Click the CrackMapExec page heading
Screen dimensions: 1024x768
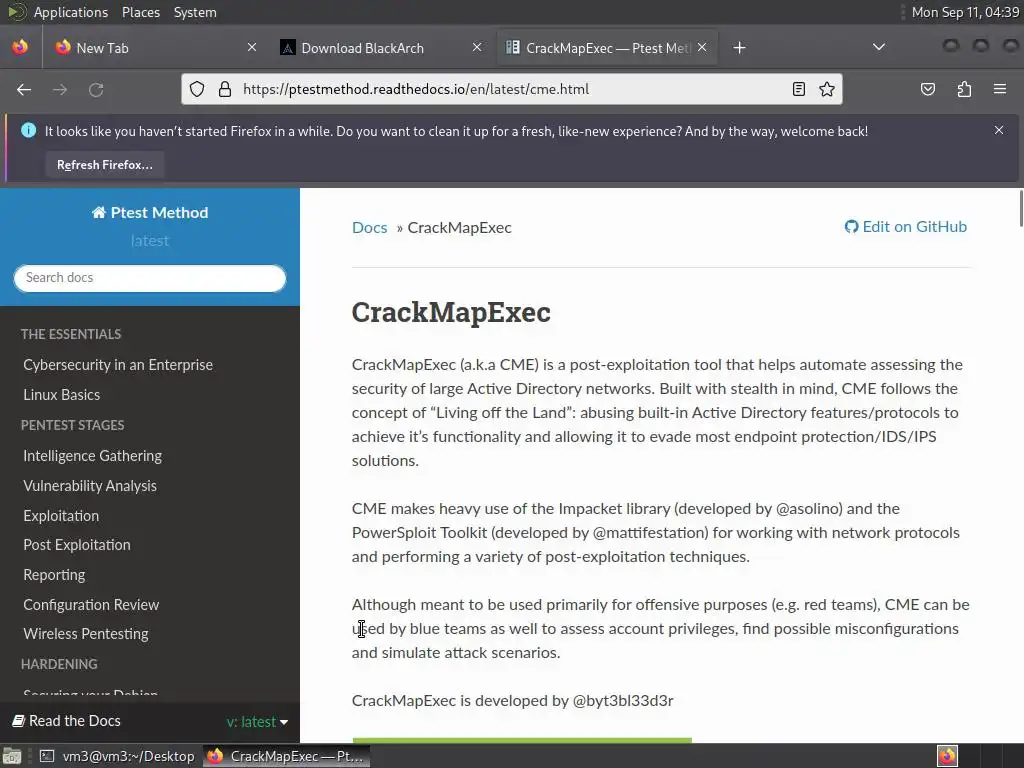pyautogui.click(x=451, y=312)
